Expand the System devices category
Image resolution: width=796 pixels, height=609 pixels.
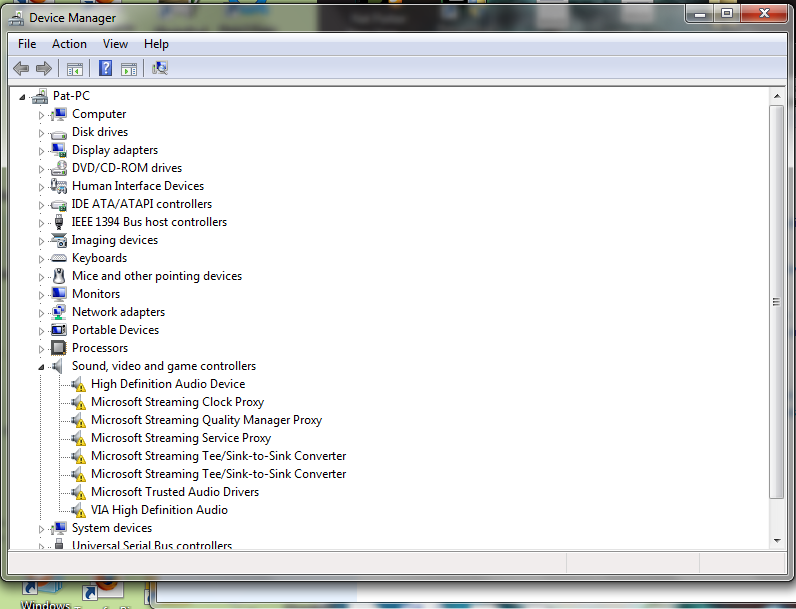coord(41,529)
